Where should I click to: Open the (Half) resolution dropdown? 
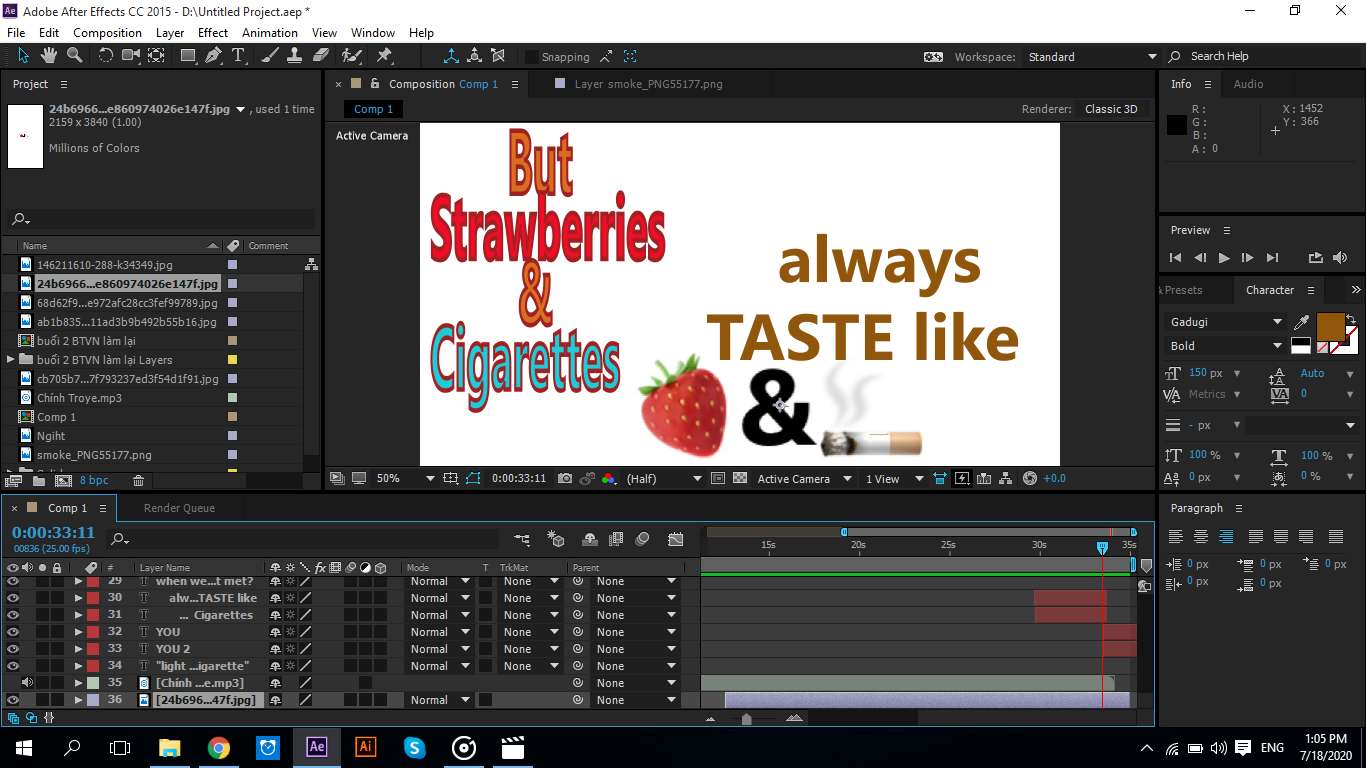(x=664, y=479)
